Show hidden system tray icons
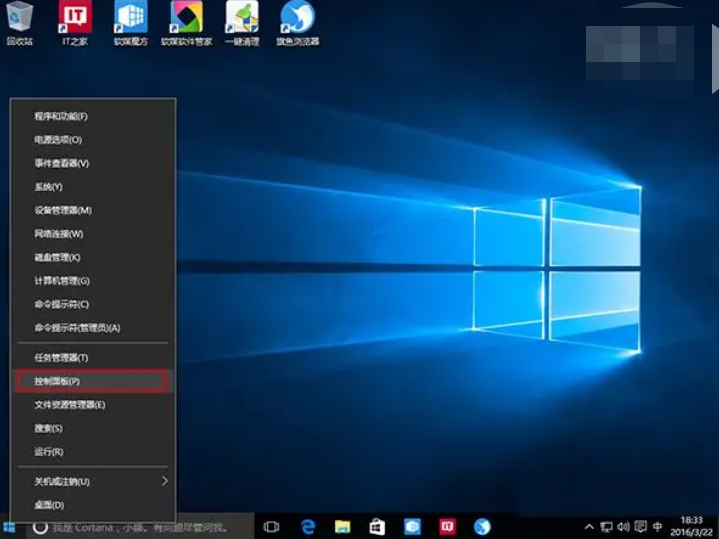719x539 pixels. click(x=591, y=526)
